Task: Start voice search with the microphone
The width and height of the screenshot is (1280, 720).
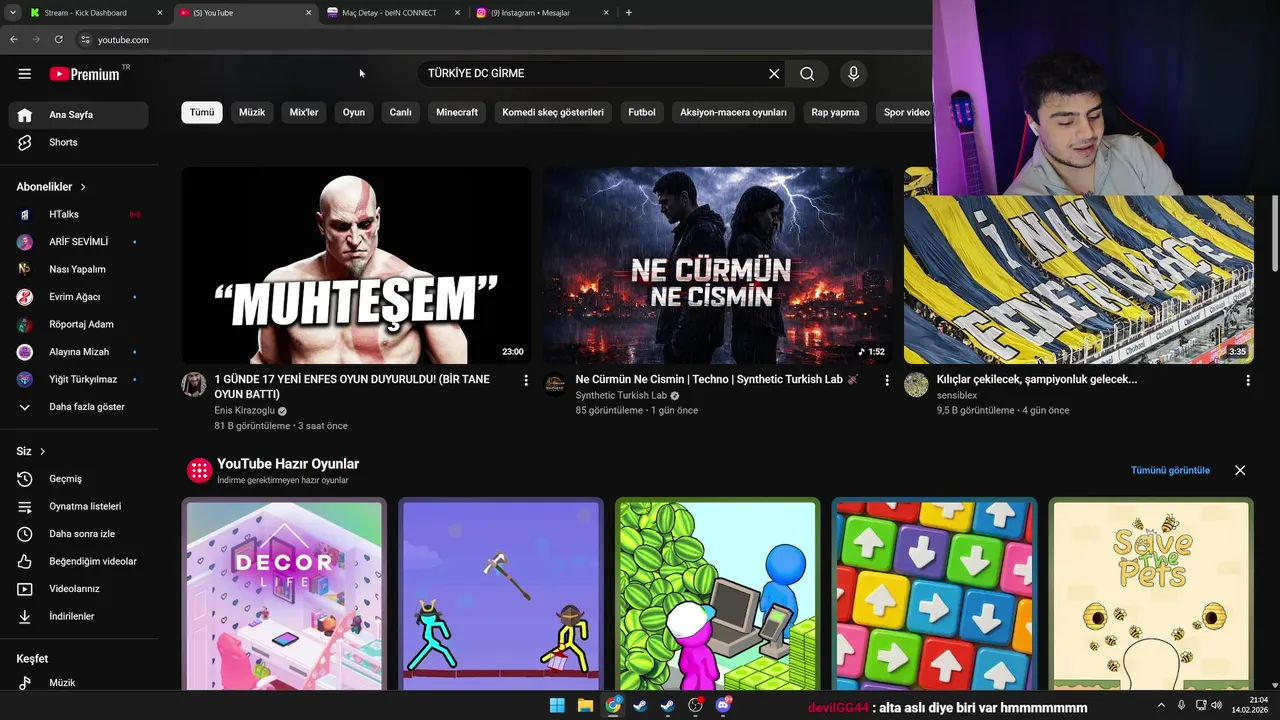Action: tap(853, 73)
